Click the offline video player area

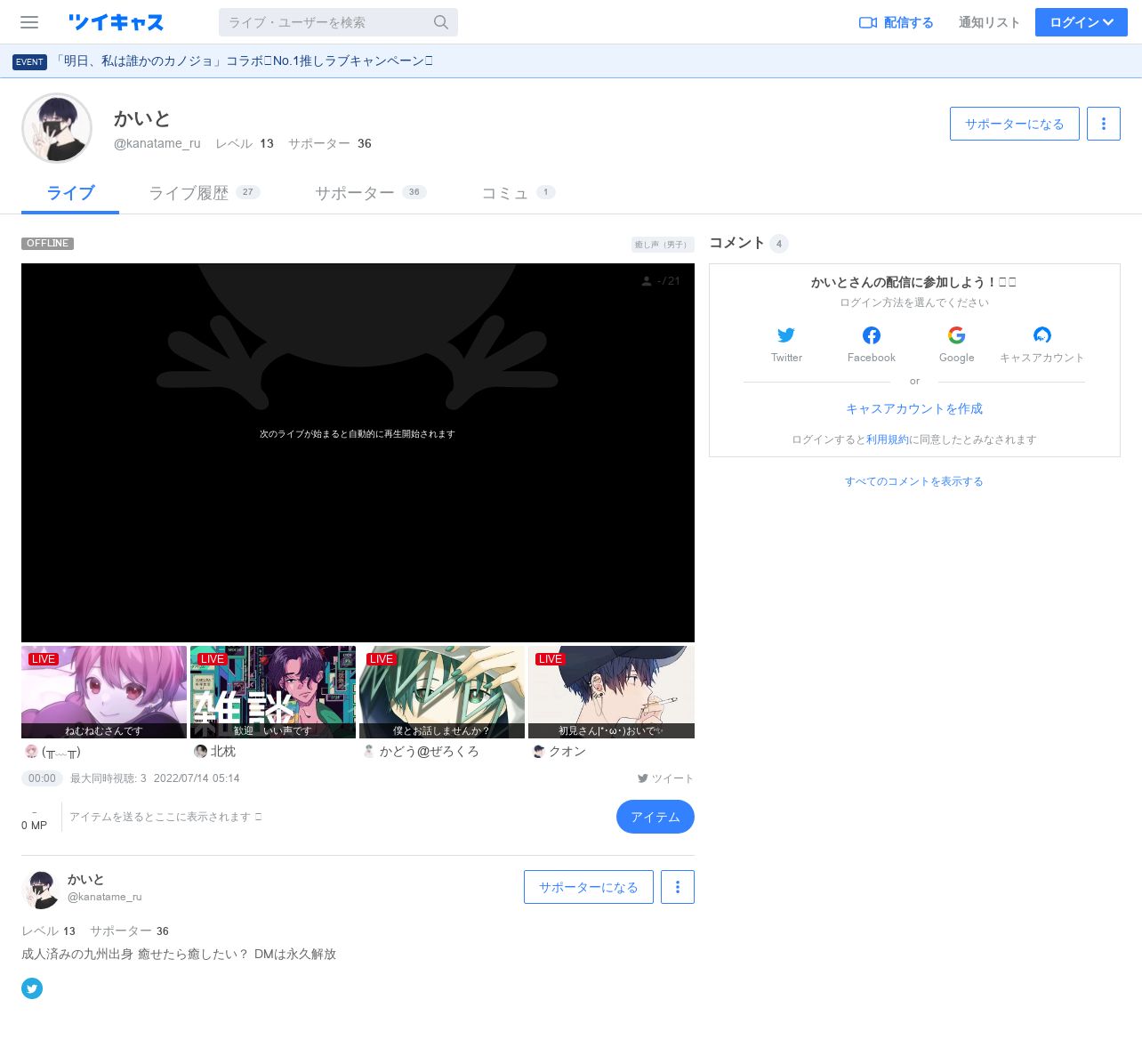pyautogui.click(x=358, y=453)
